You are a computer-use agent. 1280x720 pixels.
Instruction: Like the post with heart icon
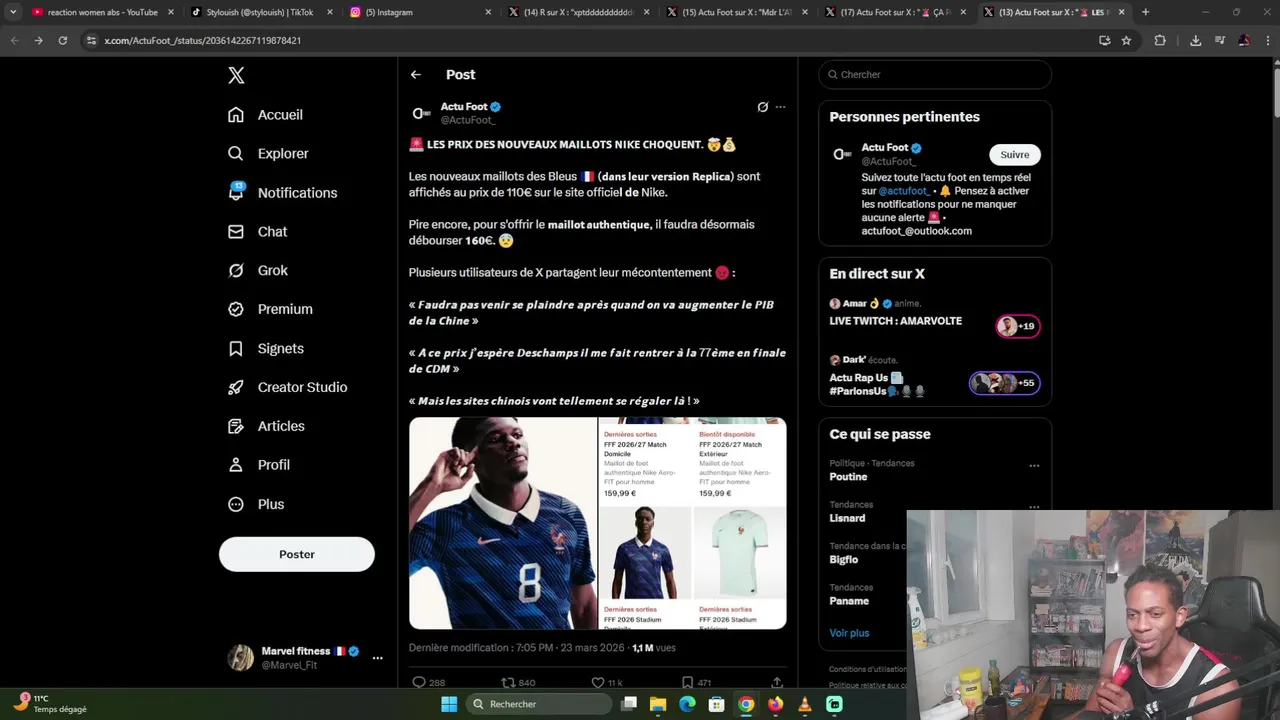[x=598, y=682]
